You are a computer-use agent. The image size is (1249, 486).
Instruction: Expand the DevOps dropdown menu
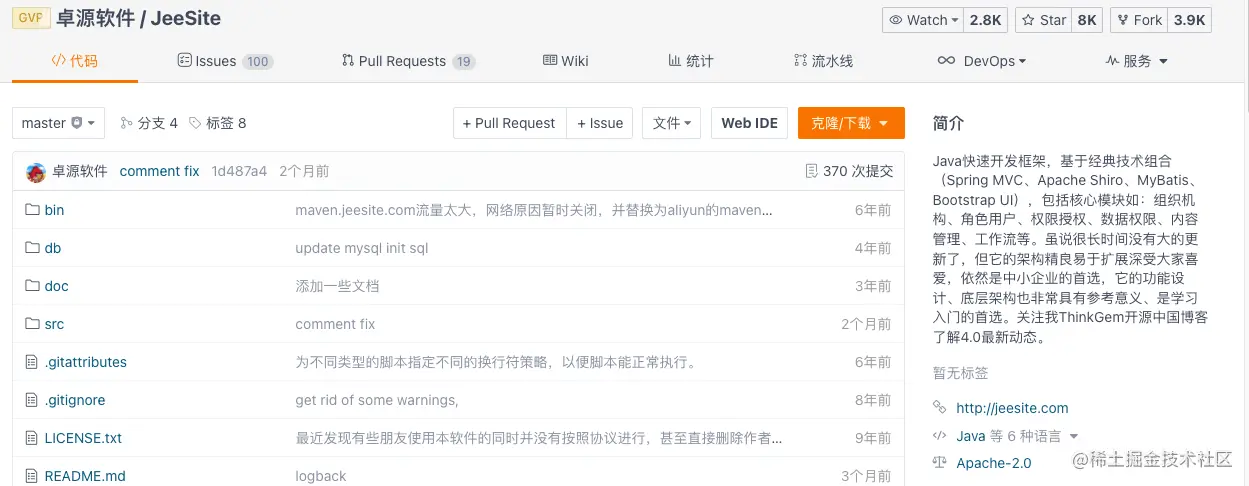pos(982,61)
